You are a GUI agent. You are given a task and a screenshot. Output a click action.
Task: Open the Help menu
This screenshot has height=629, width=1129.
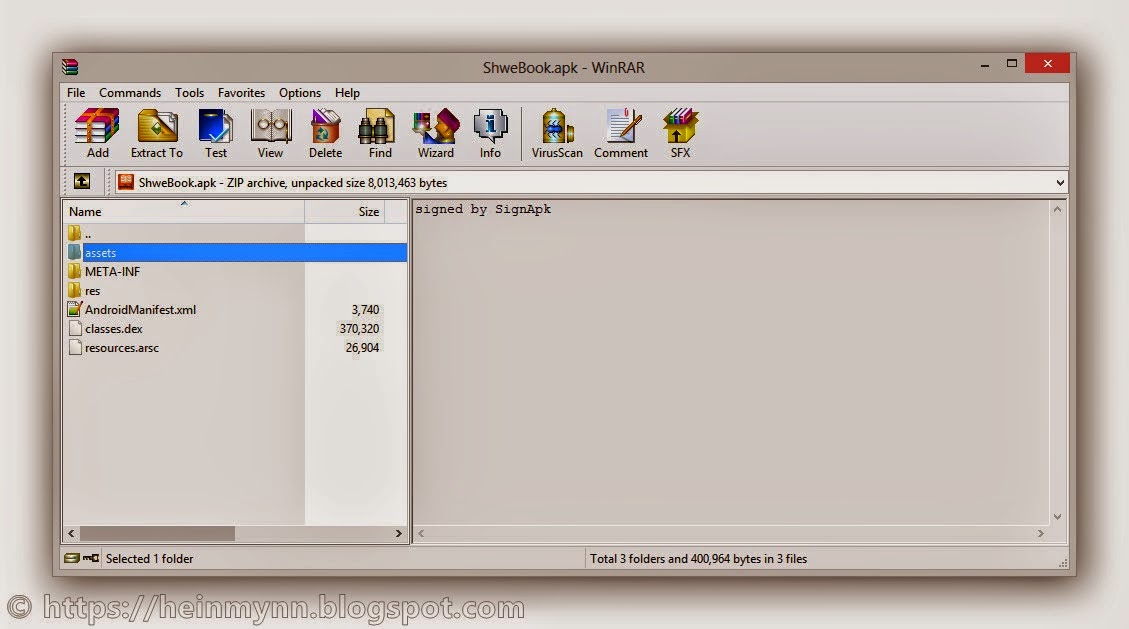click(347, 93)
